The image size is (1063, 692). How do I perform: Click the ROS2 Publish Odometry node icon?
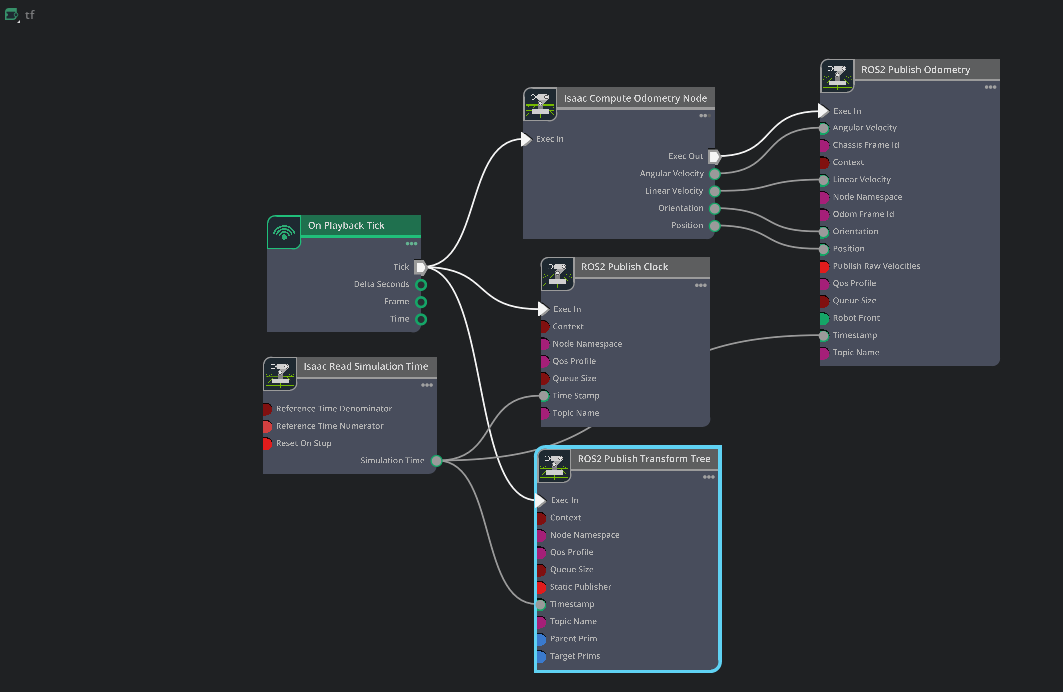837,76
